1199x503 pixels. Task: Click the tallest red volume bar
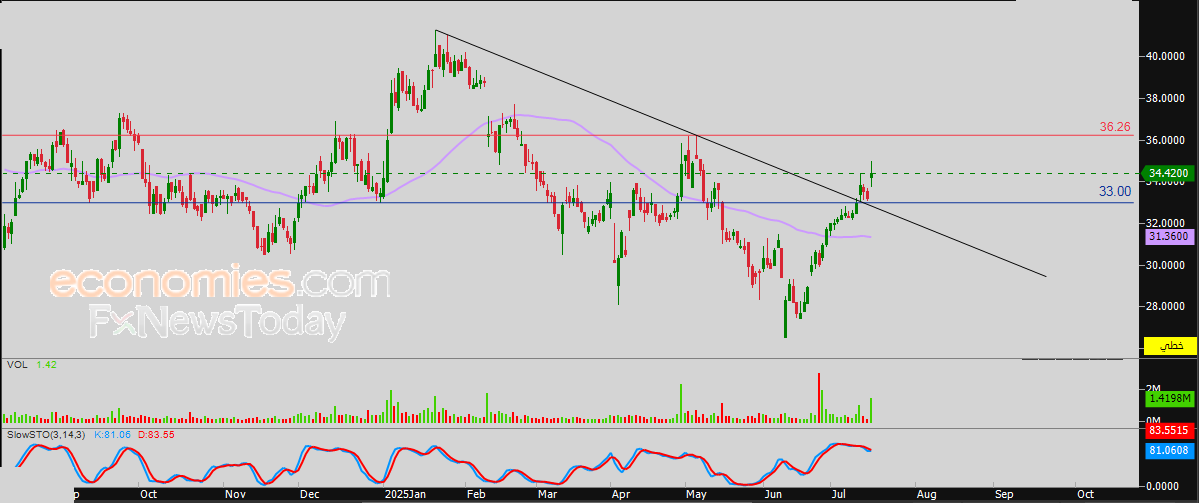(819, 398)
